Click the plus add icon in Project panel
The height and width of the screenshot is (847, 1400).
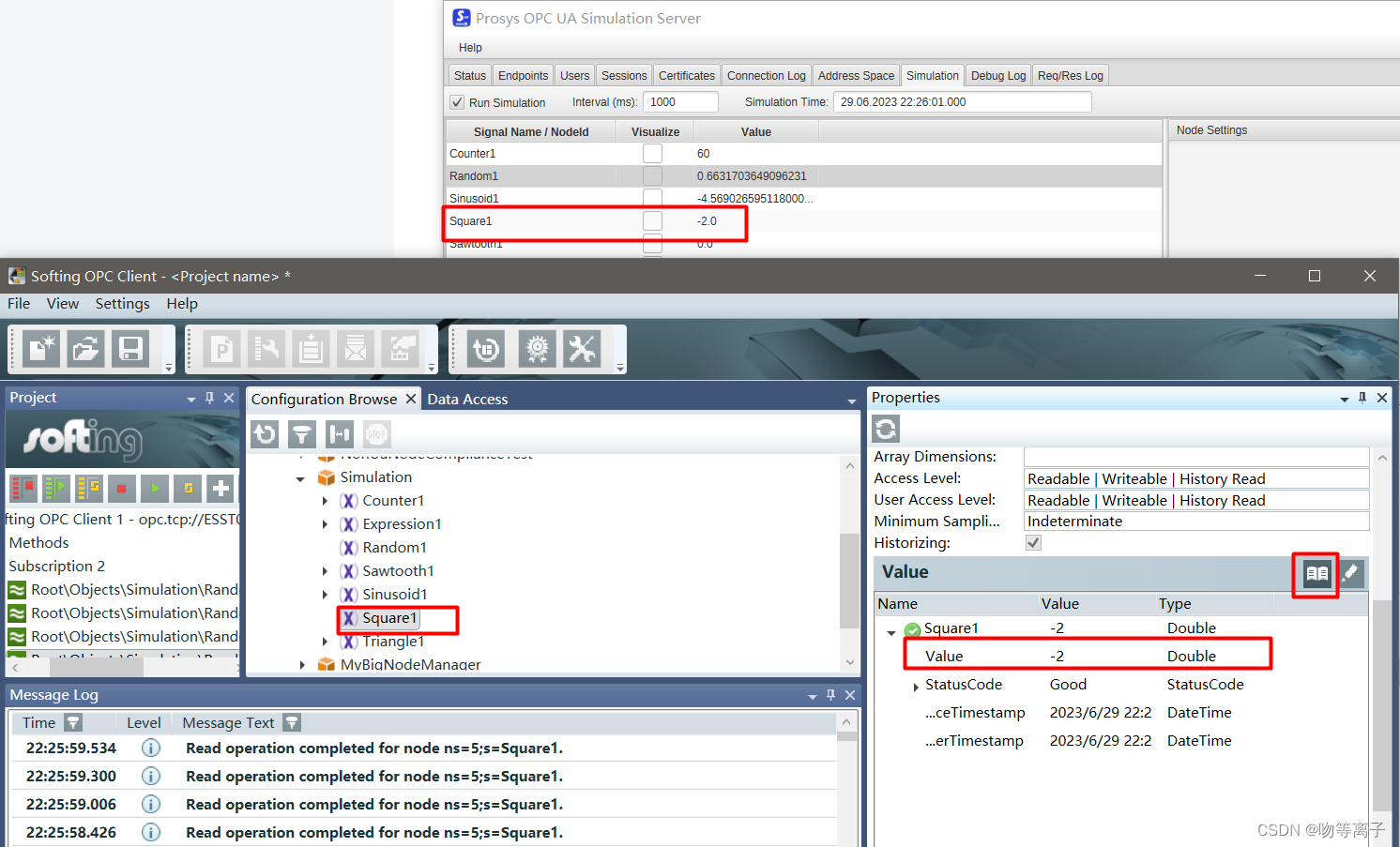coord(221,488)
